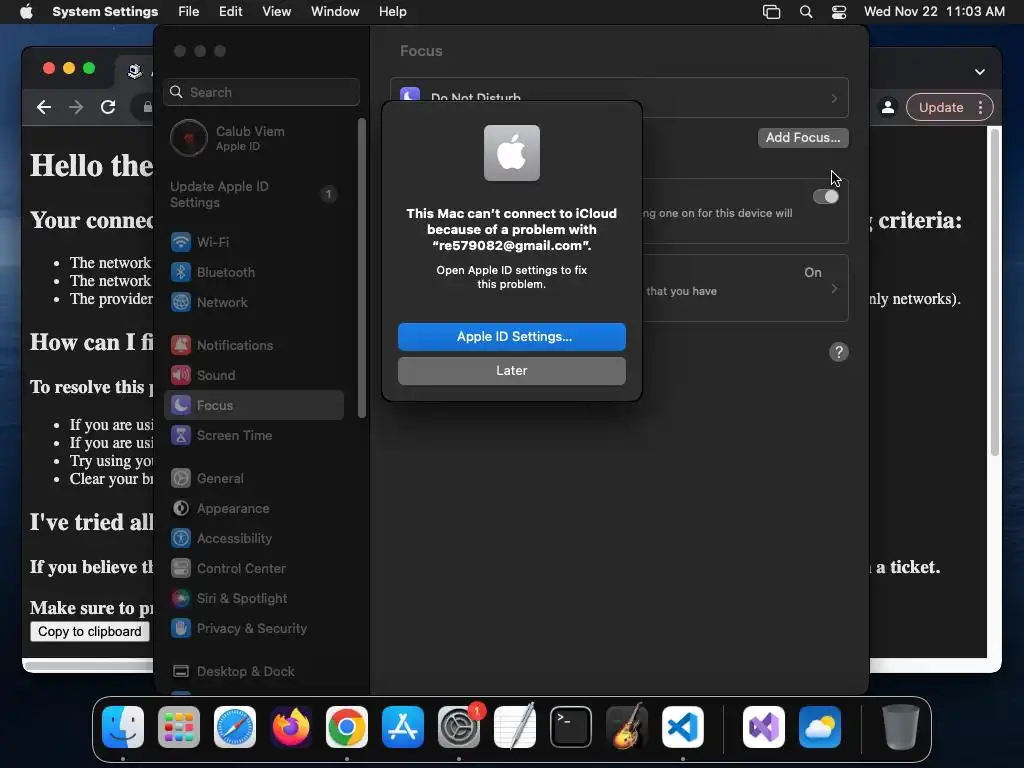Open the System Settings menu
The width and height of the screenshot is (1024, 768).
(x=105, y=12)
